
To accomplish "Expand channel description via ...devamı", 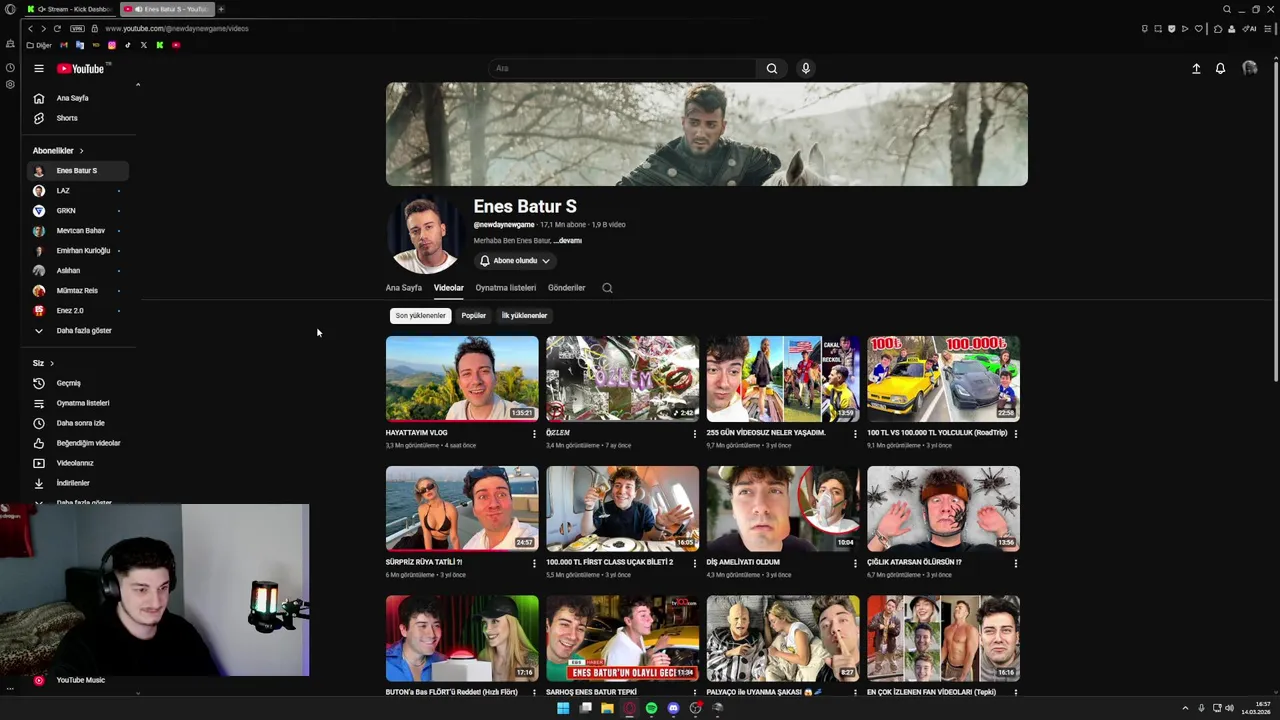I will click(x=568, y=241).
